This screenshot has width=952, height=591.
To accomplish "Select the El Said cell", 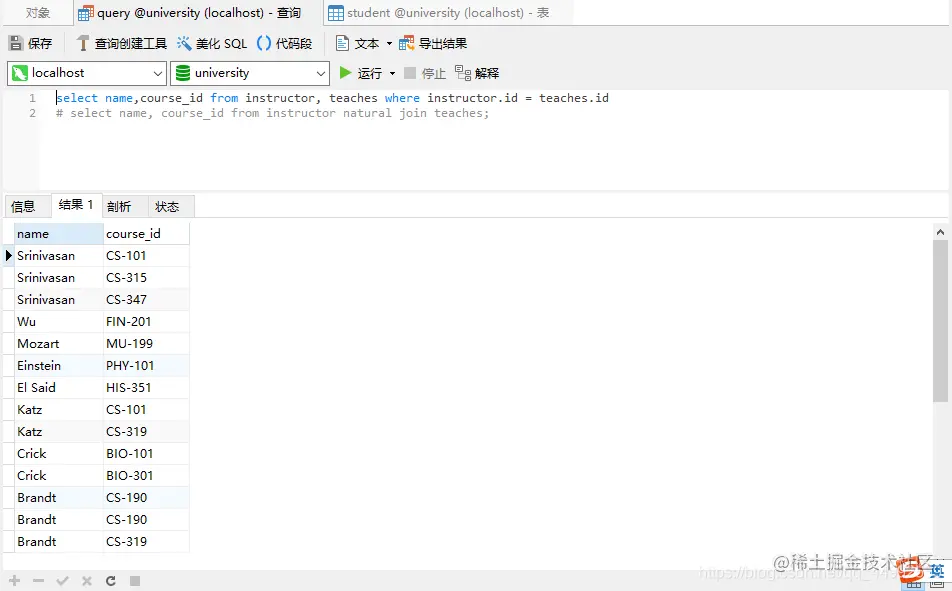I will [59, 388].
